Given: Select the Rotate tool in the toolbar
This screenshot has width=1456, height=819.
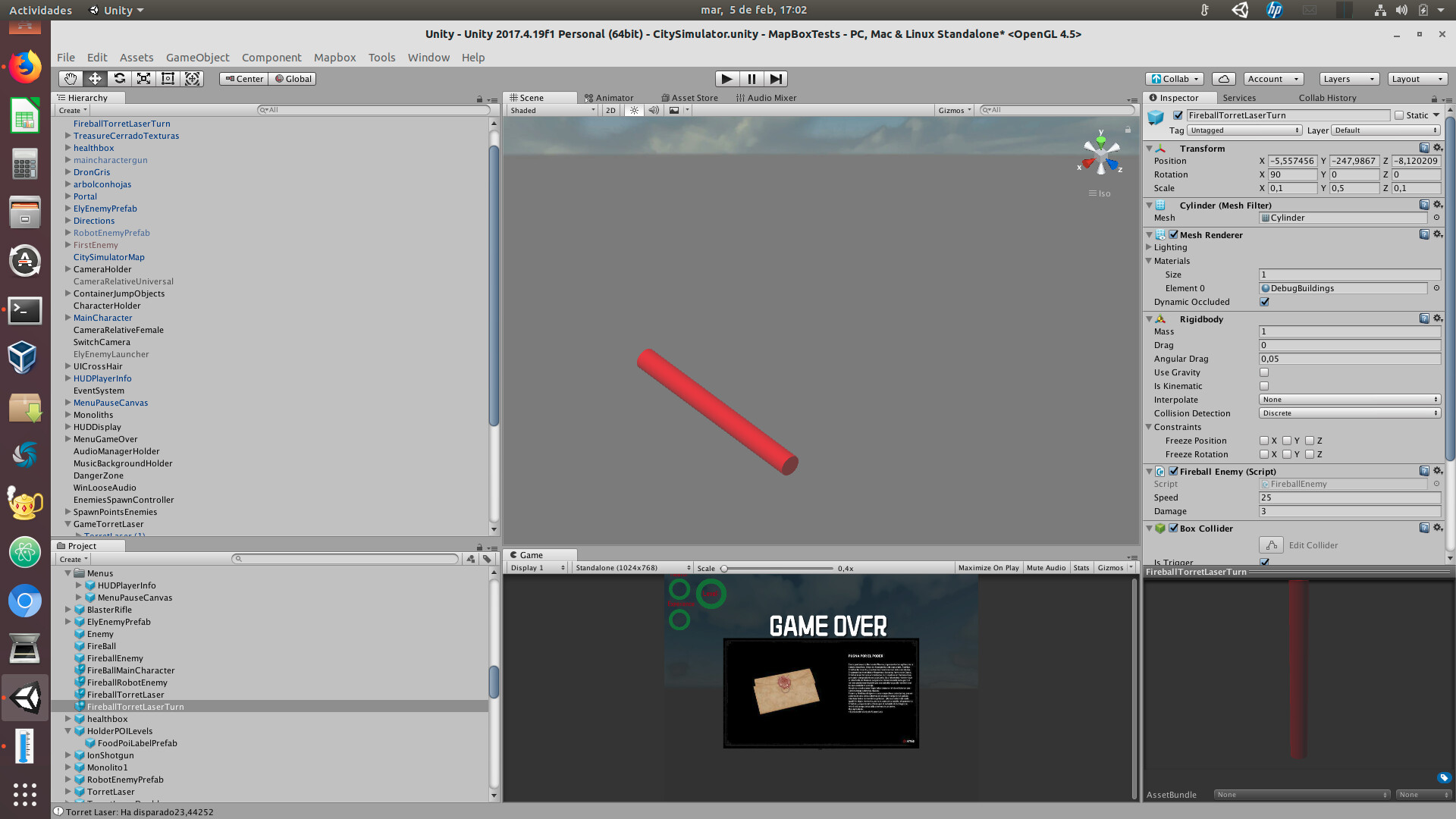Looking at the screenshot, I should click(119, 78).
